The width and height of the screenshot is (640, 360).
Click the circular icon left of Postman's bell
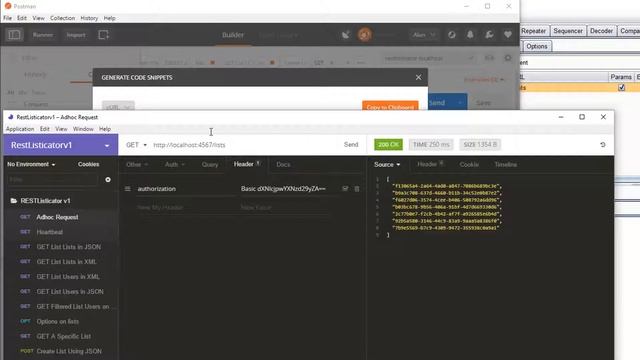451,35
